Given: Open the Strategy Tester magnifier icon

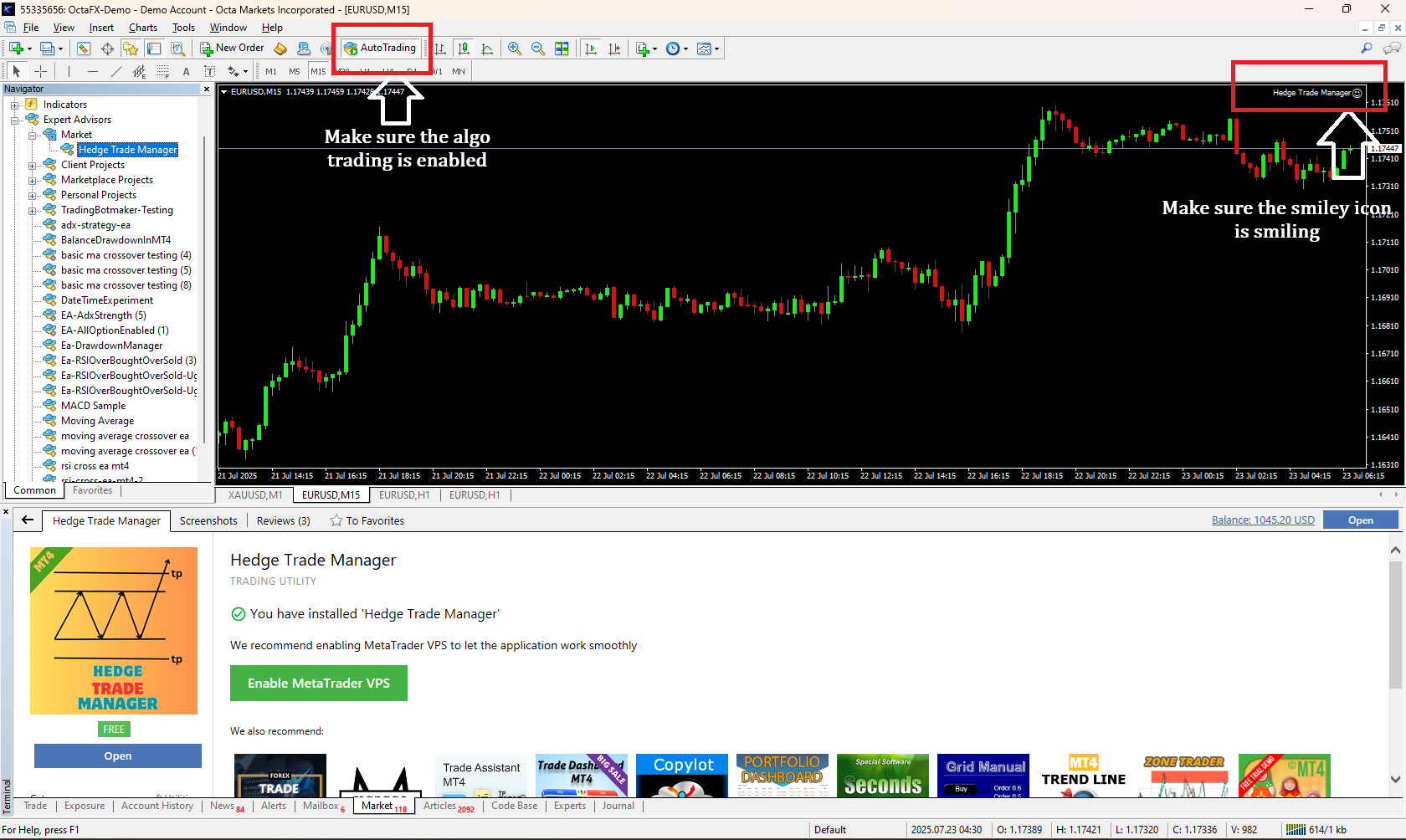Looking at the screenshot, I should click(x=177, y=49).
